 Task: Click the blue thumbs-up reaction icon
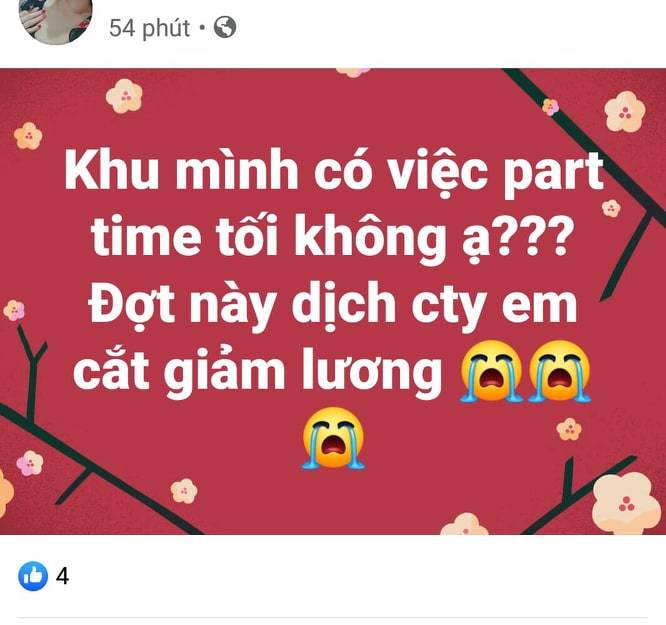33,576
